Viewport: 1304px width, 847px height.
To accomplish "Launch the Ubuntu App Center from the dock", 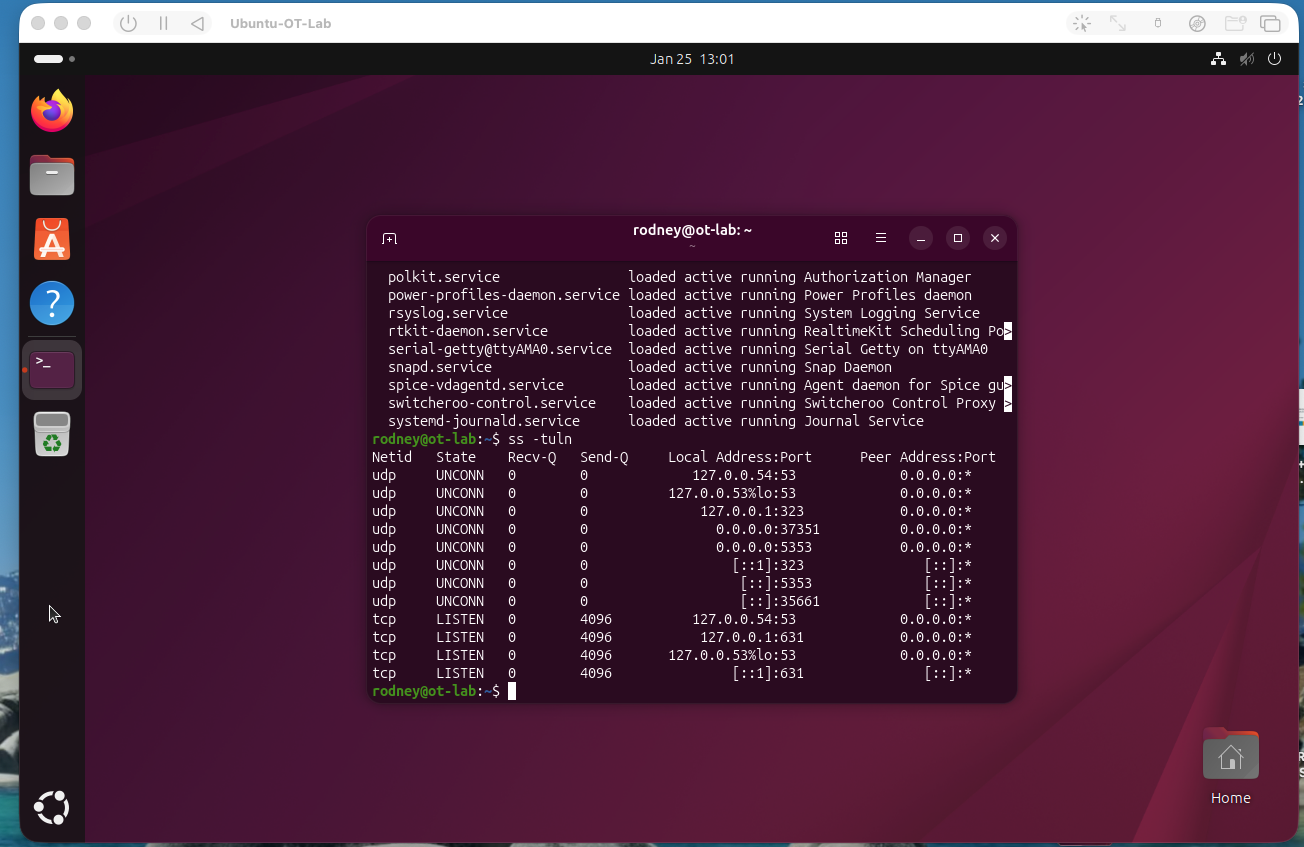I will point(52,240).
